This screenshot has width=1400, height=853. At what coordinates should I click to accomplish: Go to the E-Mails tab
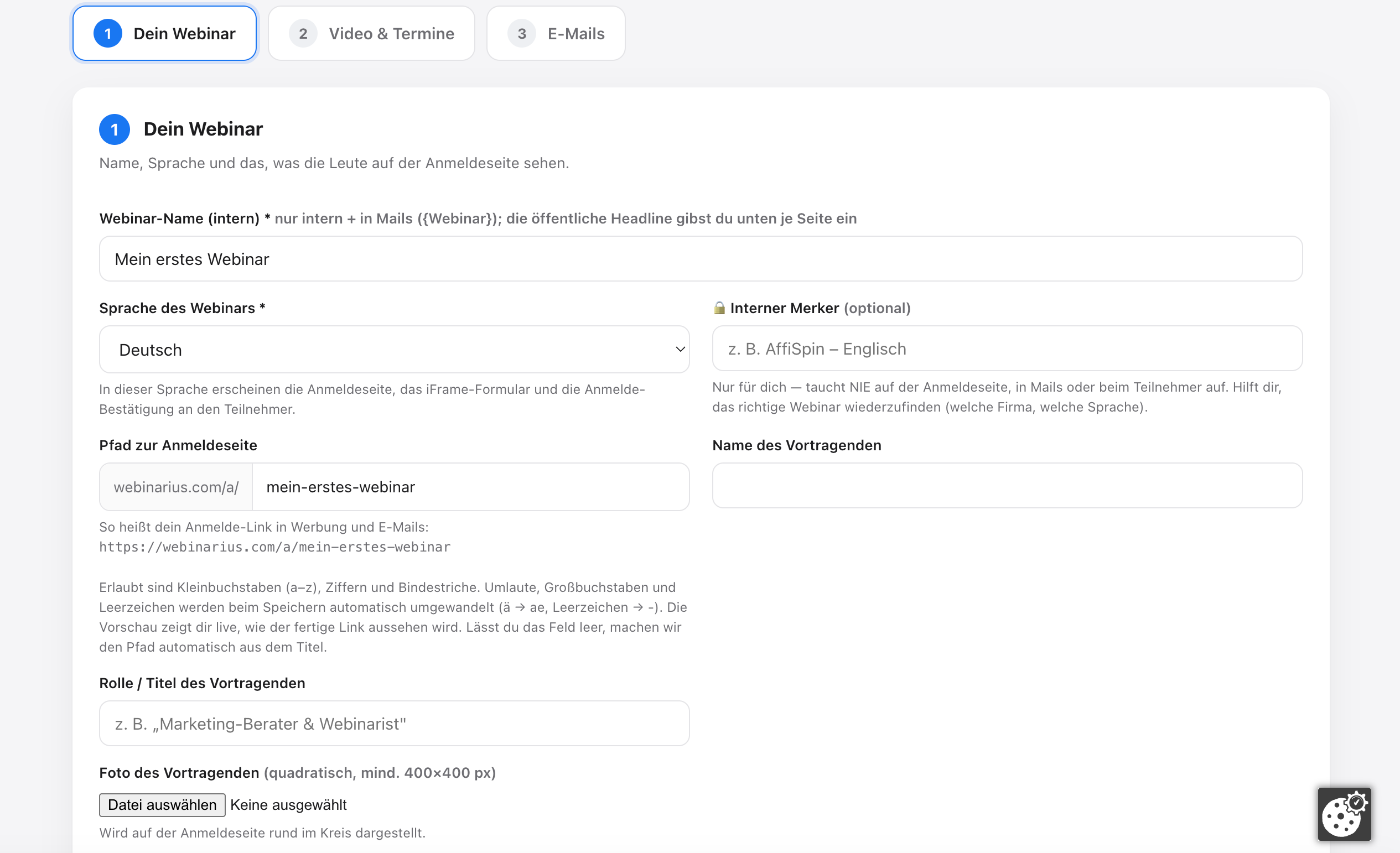(556, 34)
